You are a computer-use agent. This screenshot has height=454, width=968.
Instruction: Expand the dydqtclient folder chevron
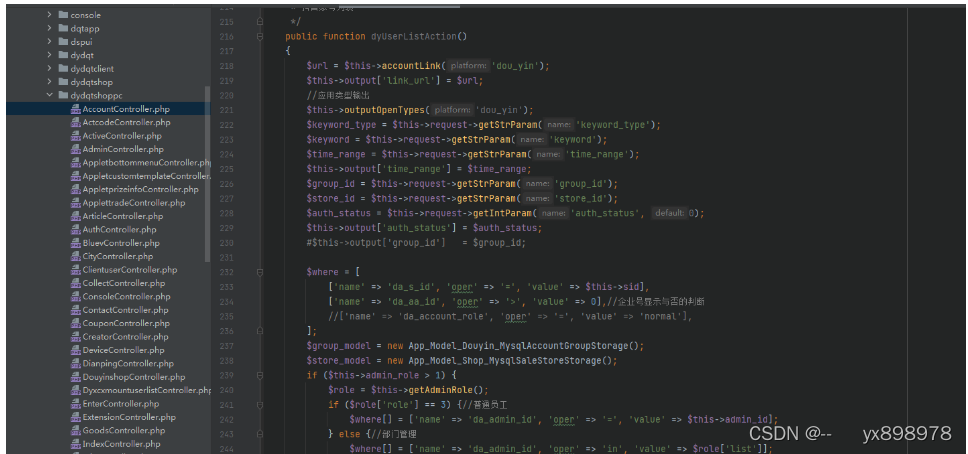tap(49, 69)
